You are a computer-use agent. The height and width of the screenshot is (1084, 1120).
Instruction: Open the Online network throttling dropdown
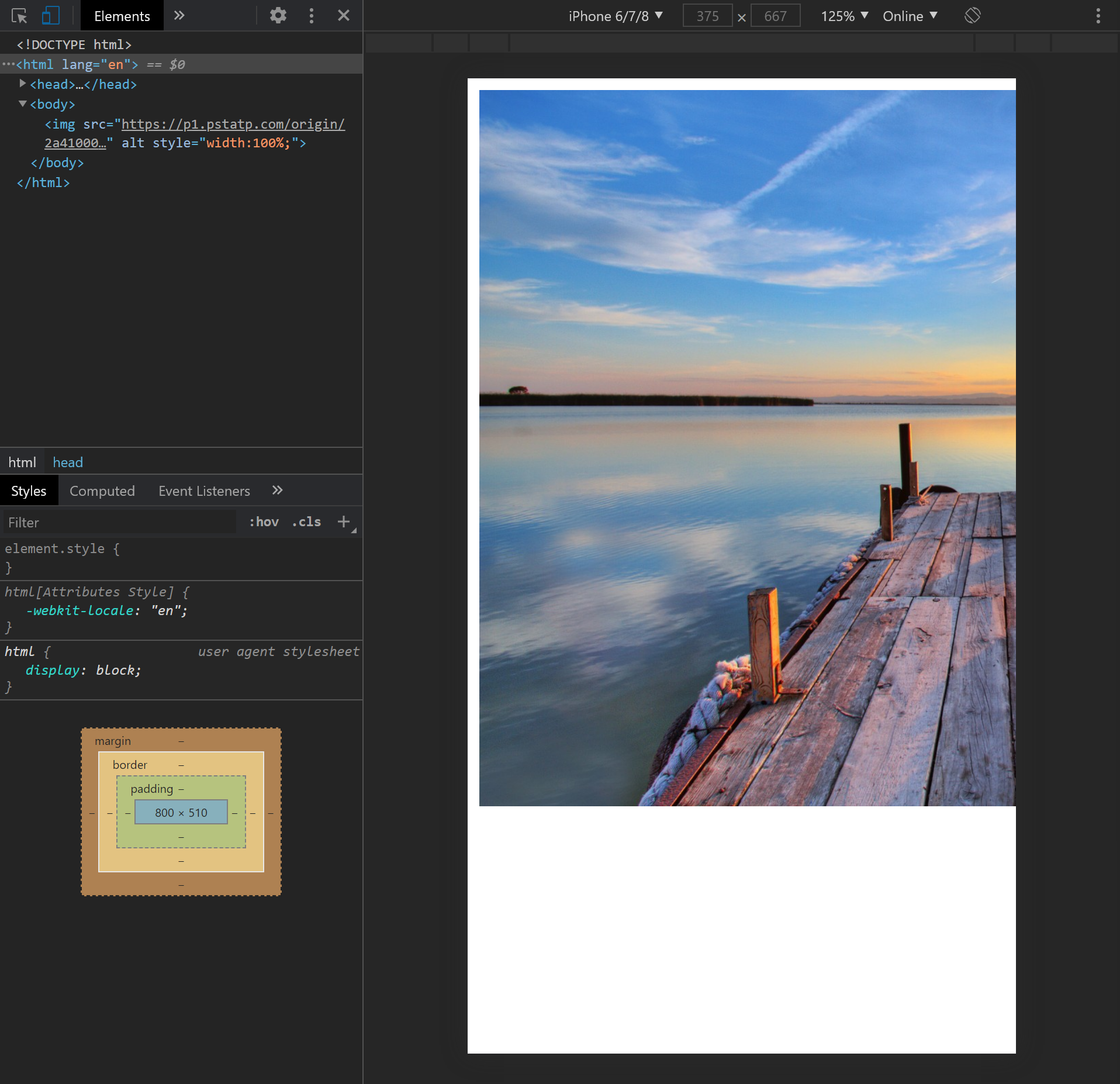click(x=909, y=16)
